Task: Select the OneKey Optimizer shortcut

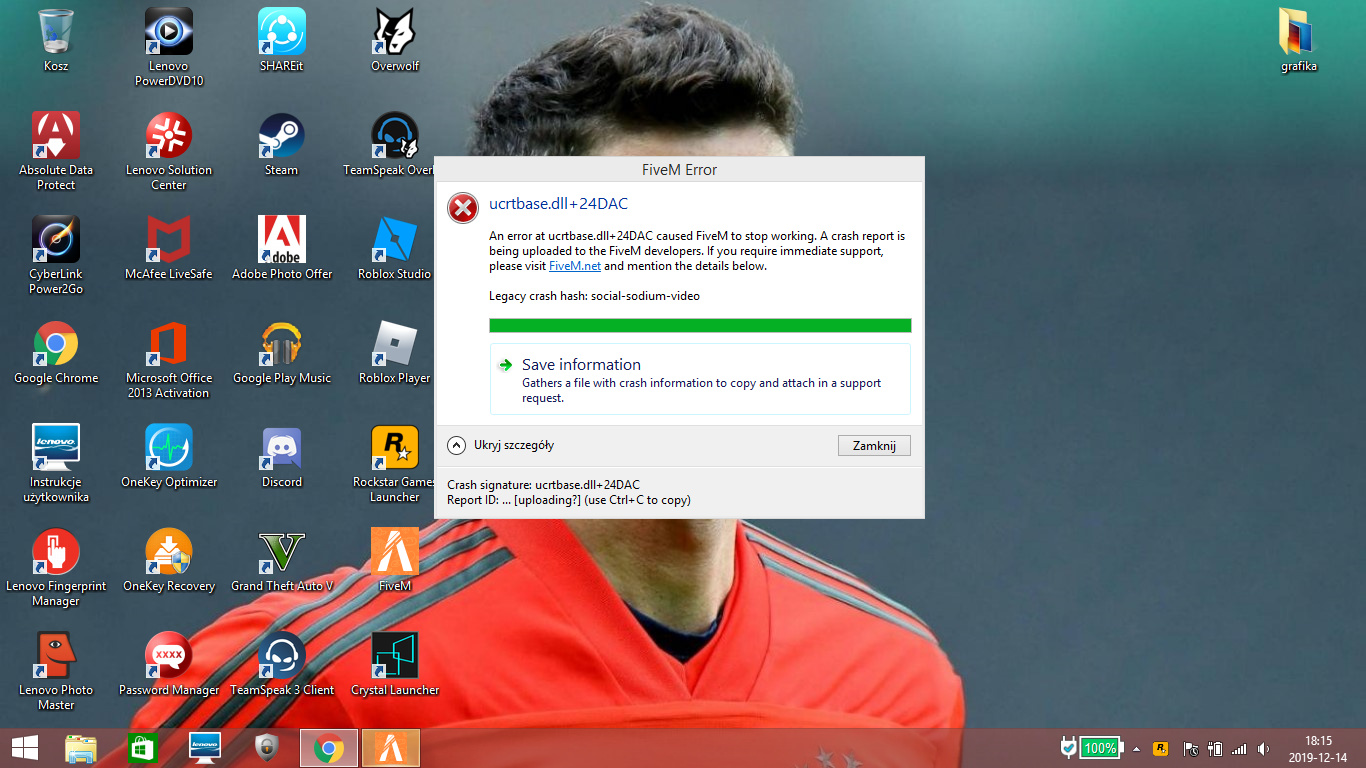Action: tap(169, 457)
